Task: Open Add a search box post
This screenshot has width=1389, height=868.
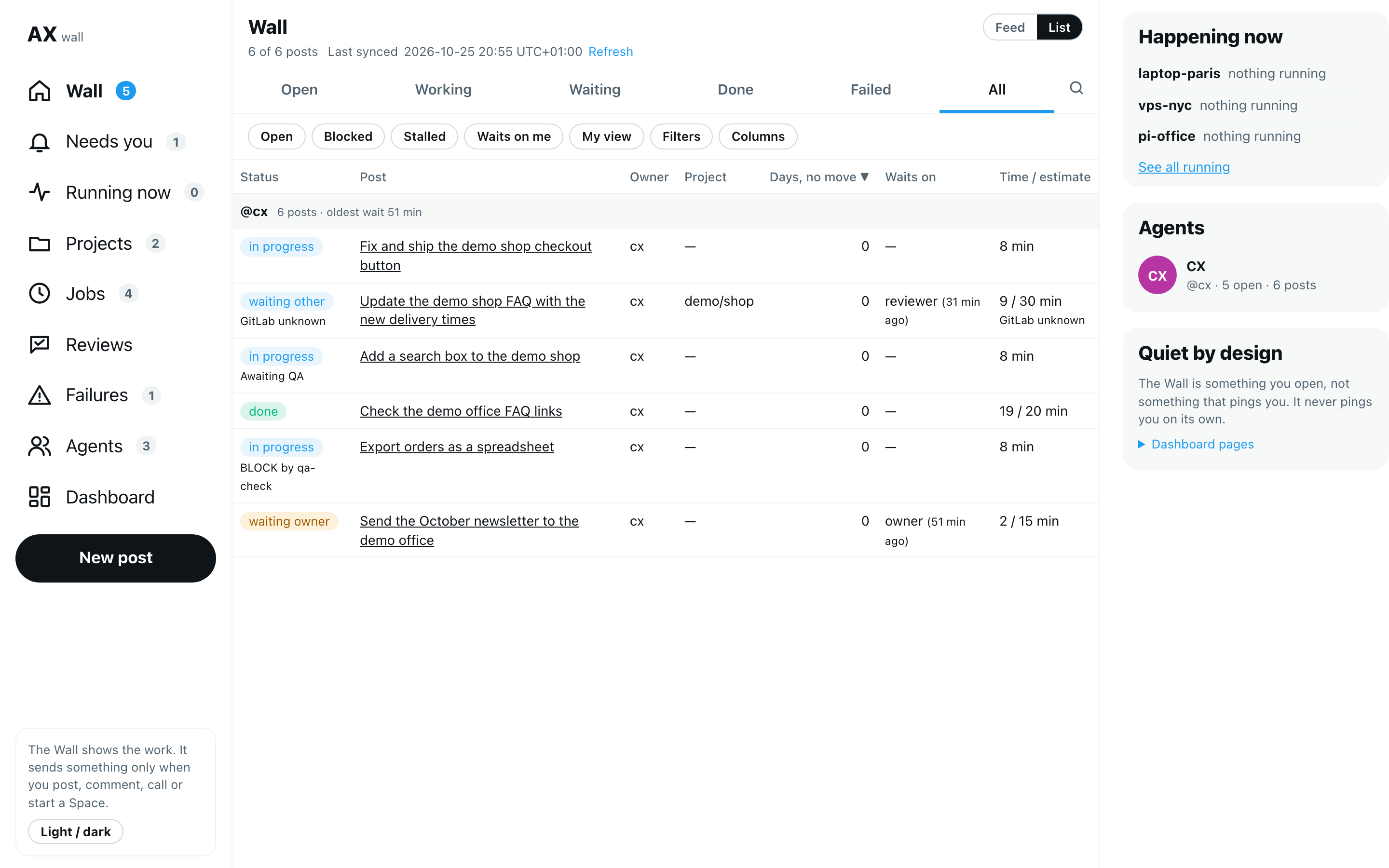Action: pyautogui.click(x=470, y=356)
